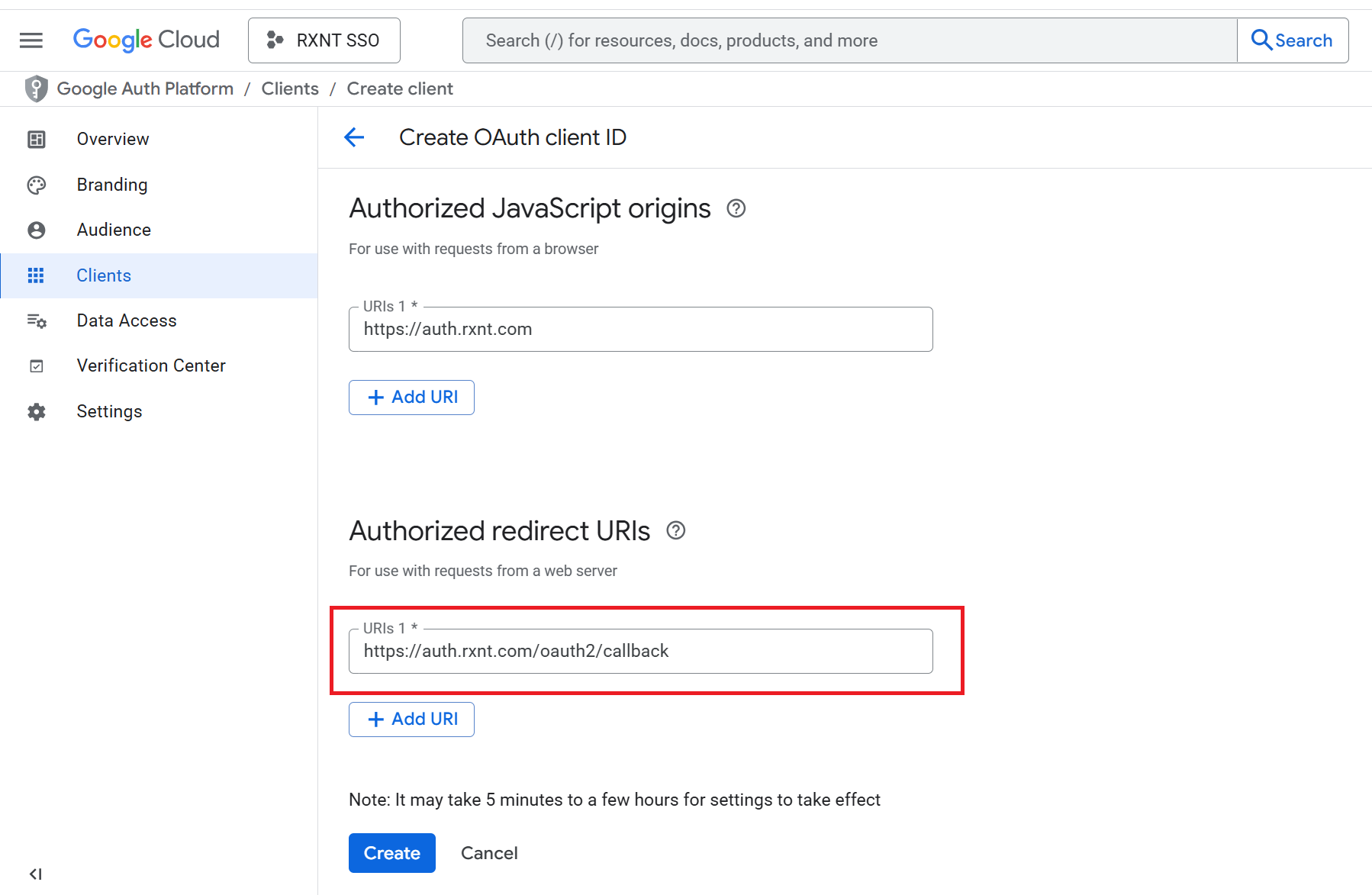The image size is (1372, 895).
Task: Click the Branding palette icon
Action: tap(37, 185)
